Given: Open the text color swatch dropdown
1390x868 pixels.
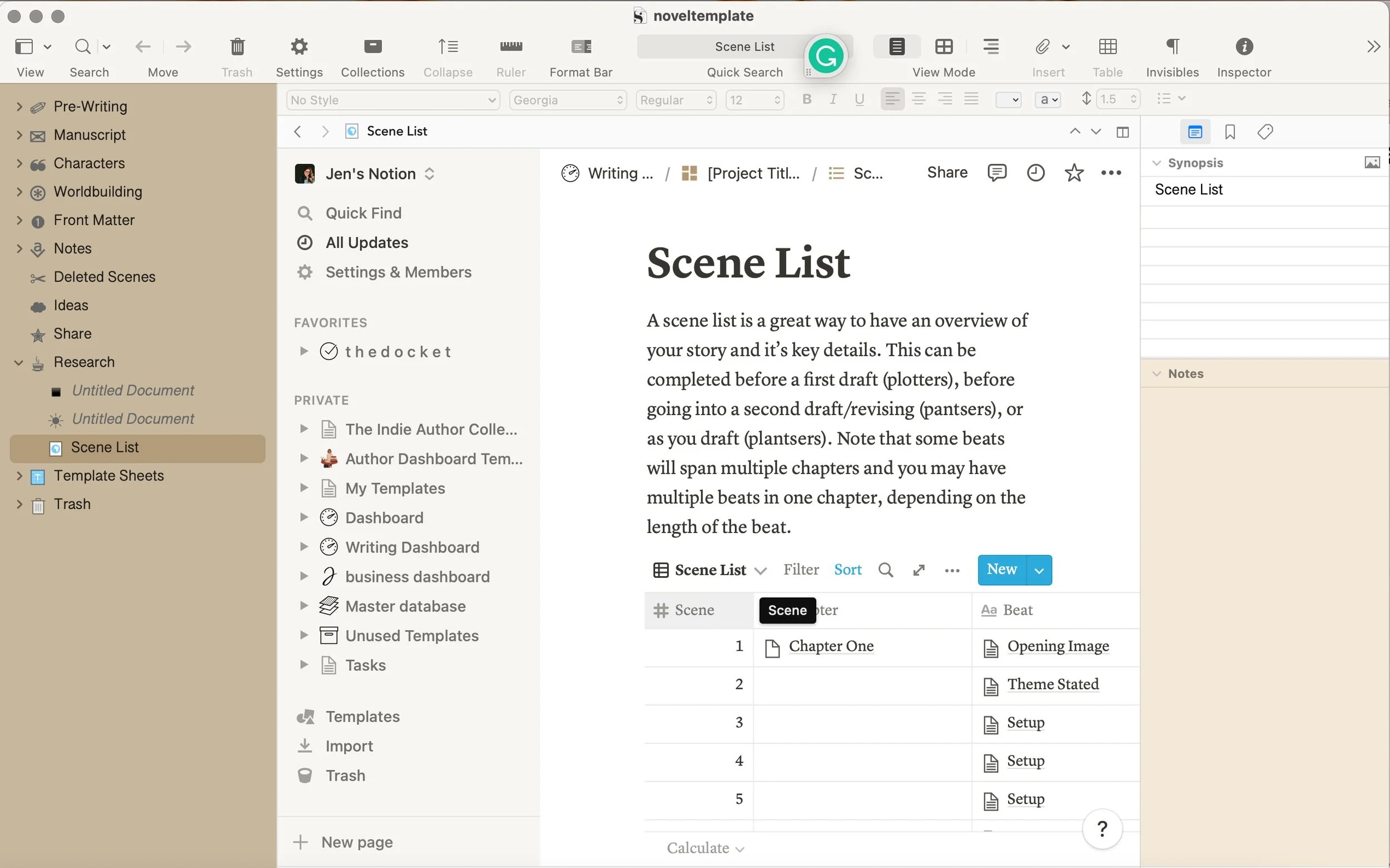Looking at the screenshot, I should tap(1008, 100).
